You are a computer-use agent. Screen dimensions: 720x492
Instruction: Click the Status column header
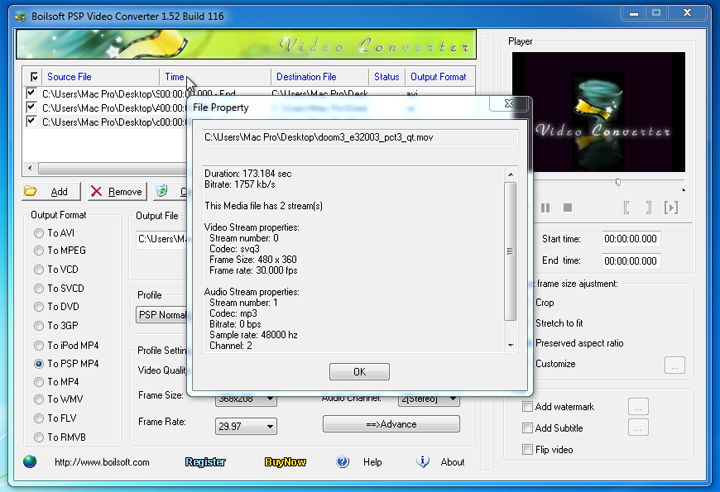(x=386, y=77)
